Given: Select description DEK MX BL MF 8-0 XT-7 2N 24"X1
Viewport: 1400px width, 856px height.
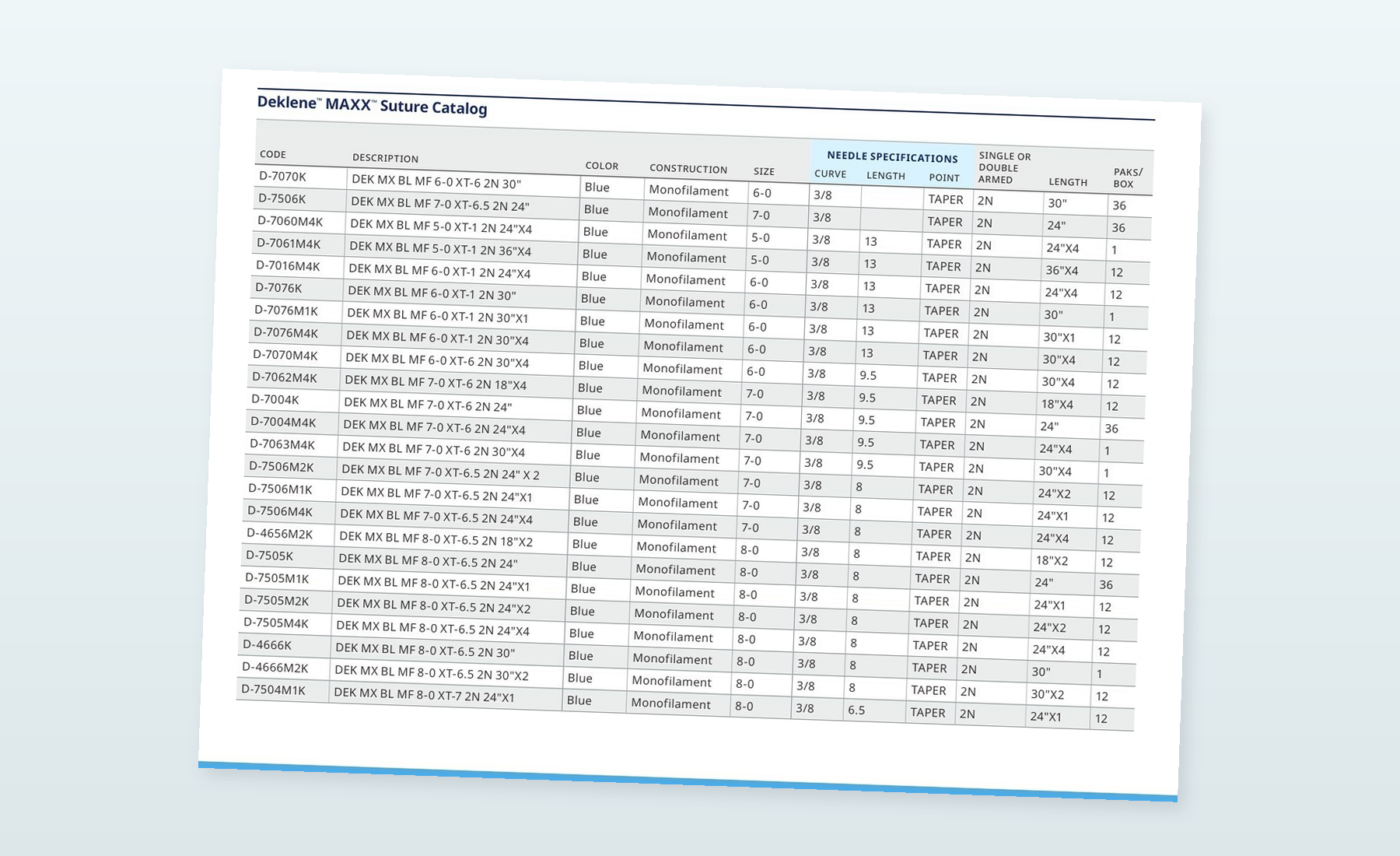Looking at the screenshot, I should coord(424,694).
